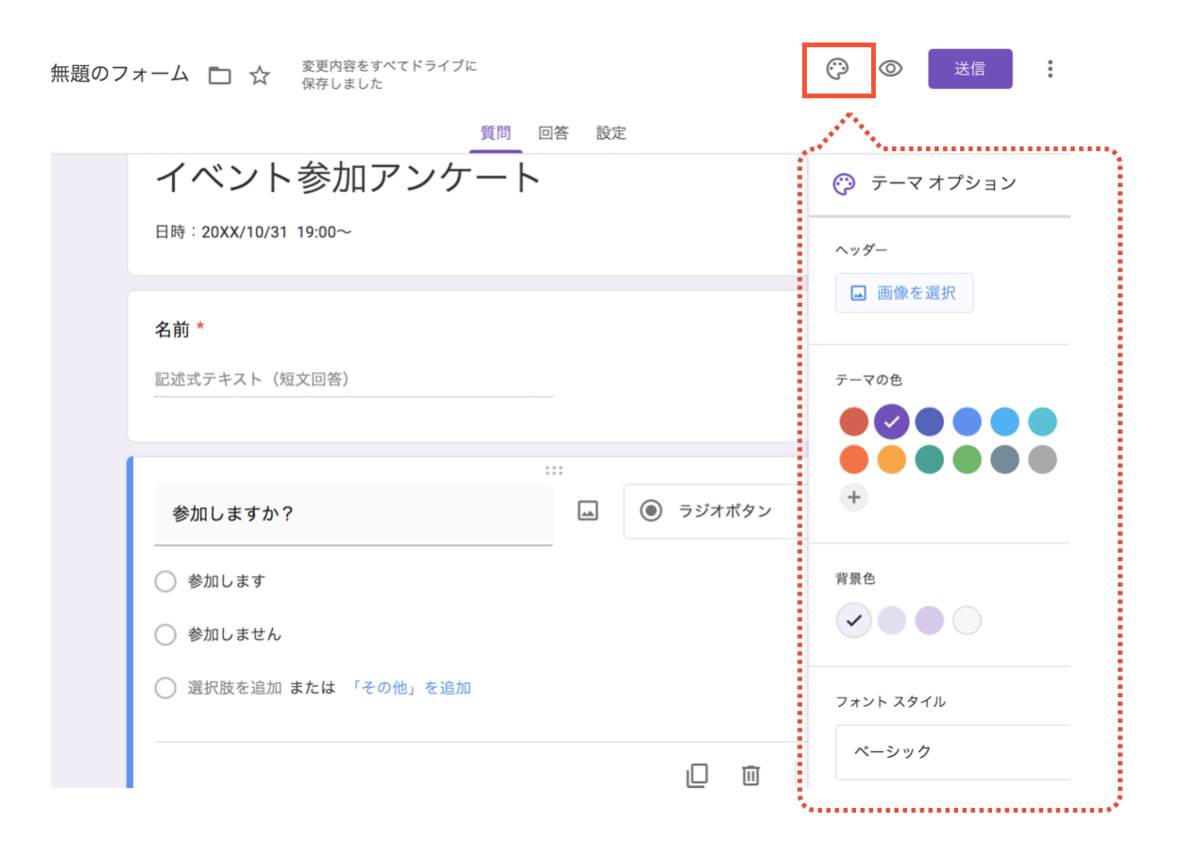The height and width of the screenshot is (841, 1200).
Task: Open the theme customization palette icon
Action: click(x=838, y=68)
